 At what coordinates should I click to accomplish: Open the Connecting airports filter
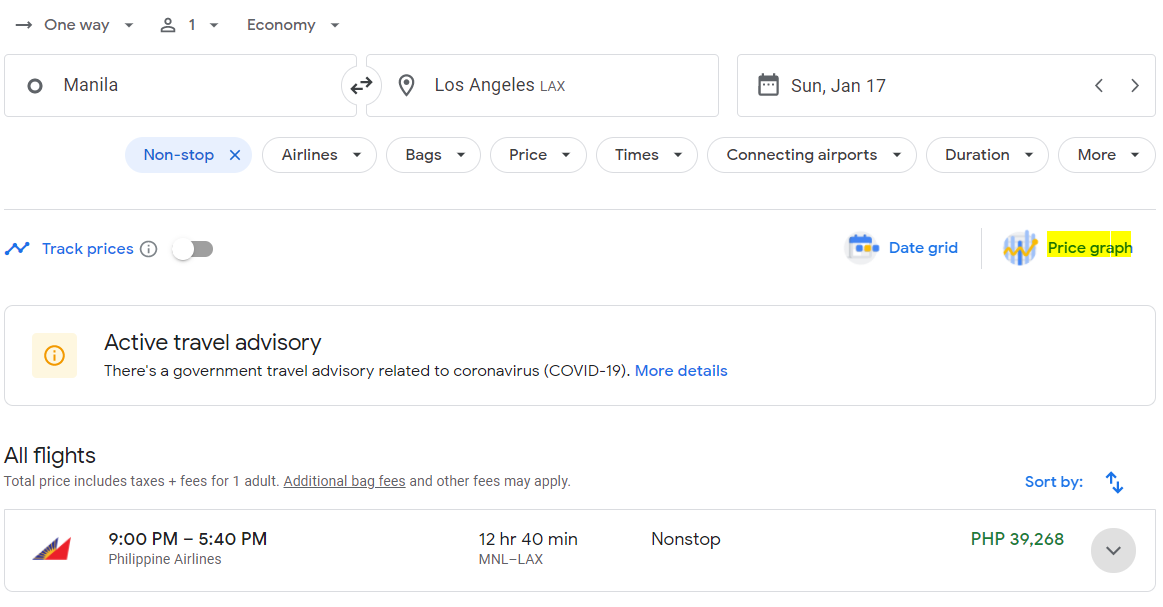(812, 155)
